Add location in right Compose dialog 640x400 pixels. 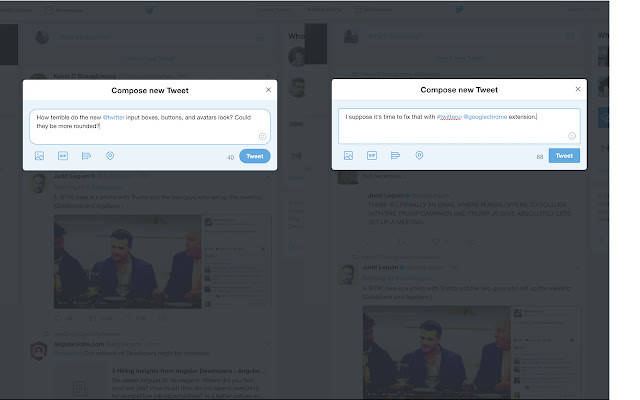[x=419, y=155]
